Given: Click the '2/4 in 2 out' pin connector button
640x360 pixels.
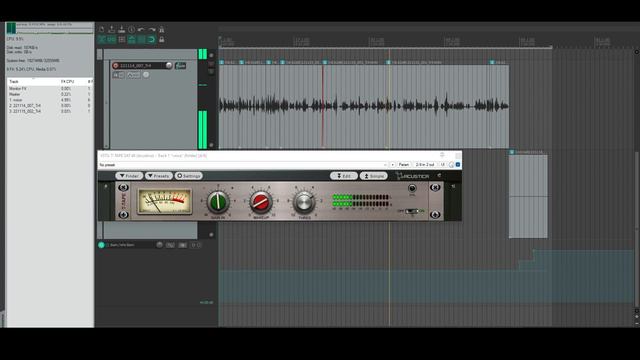Looking at the screenshot, I should 425,164.
